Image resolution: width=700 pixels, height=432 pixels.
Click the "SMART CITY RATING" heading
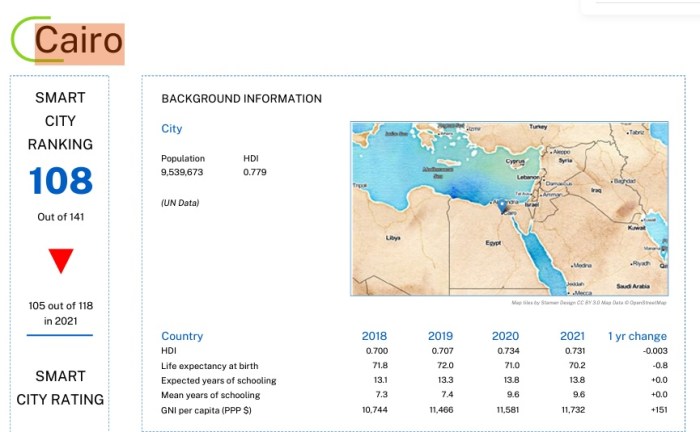[60, 388]
